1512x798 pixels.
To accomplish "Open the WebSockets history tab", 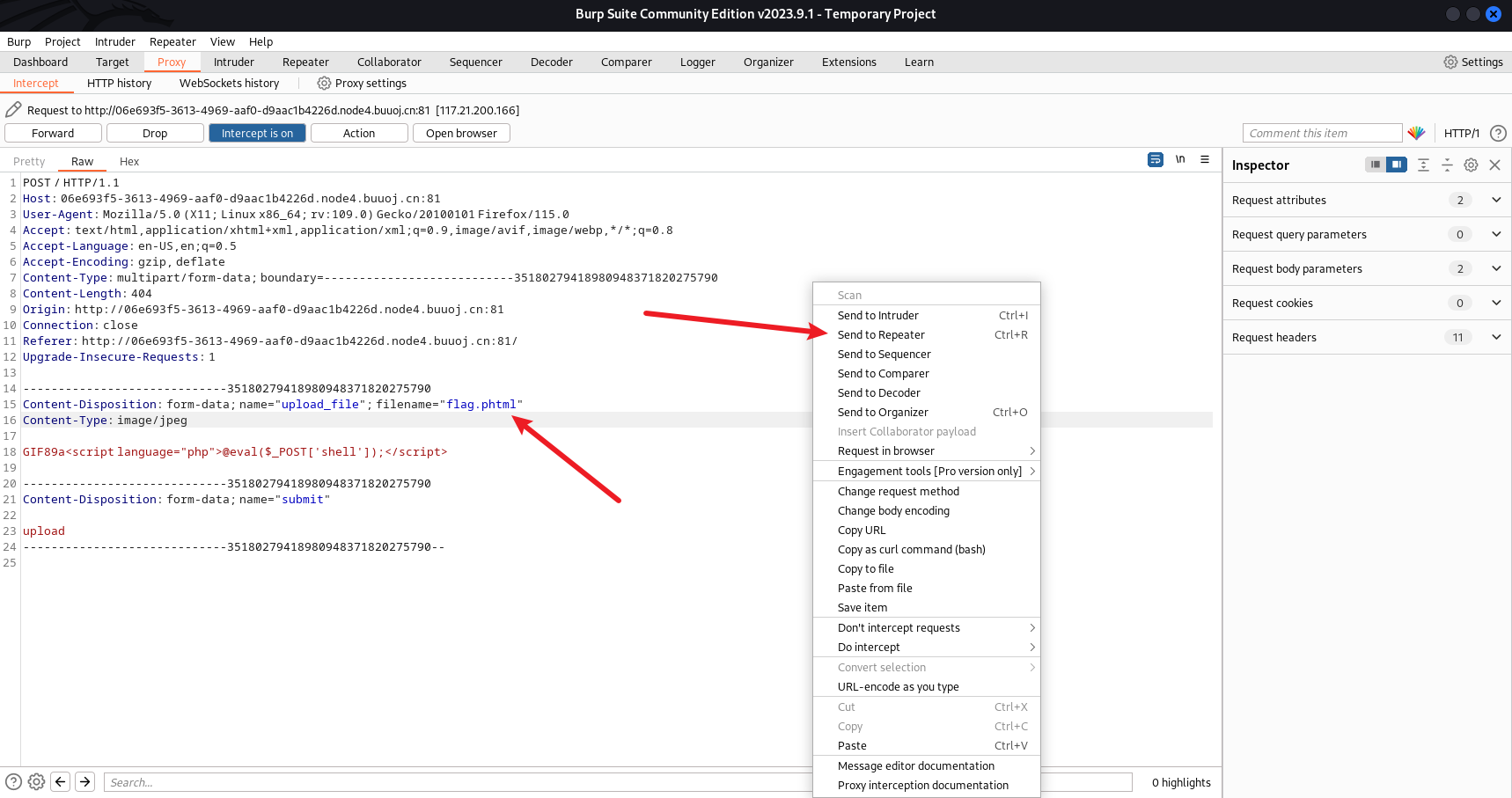I will 229,83.
